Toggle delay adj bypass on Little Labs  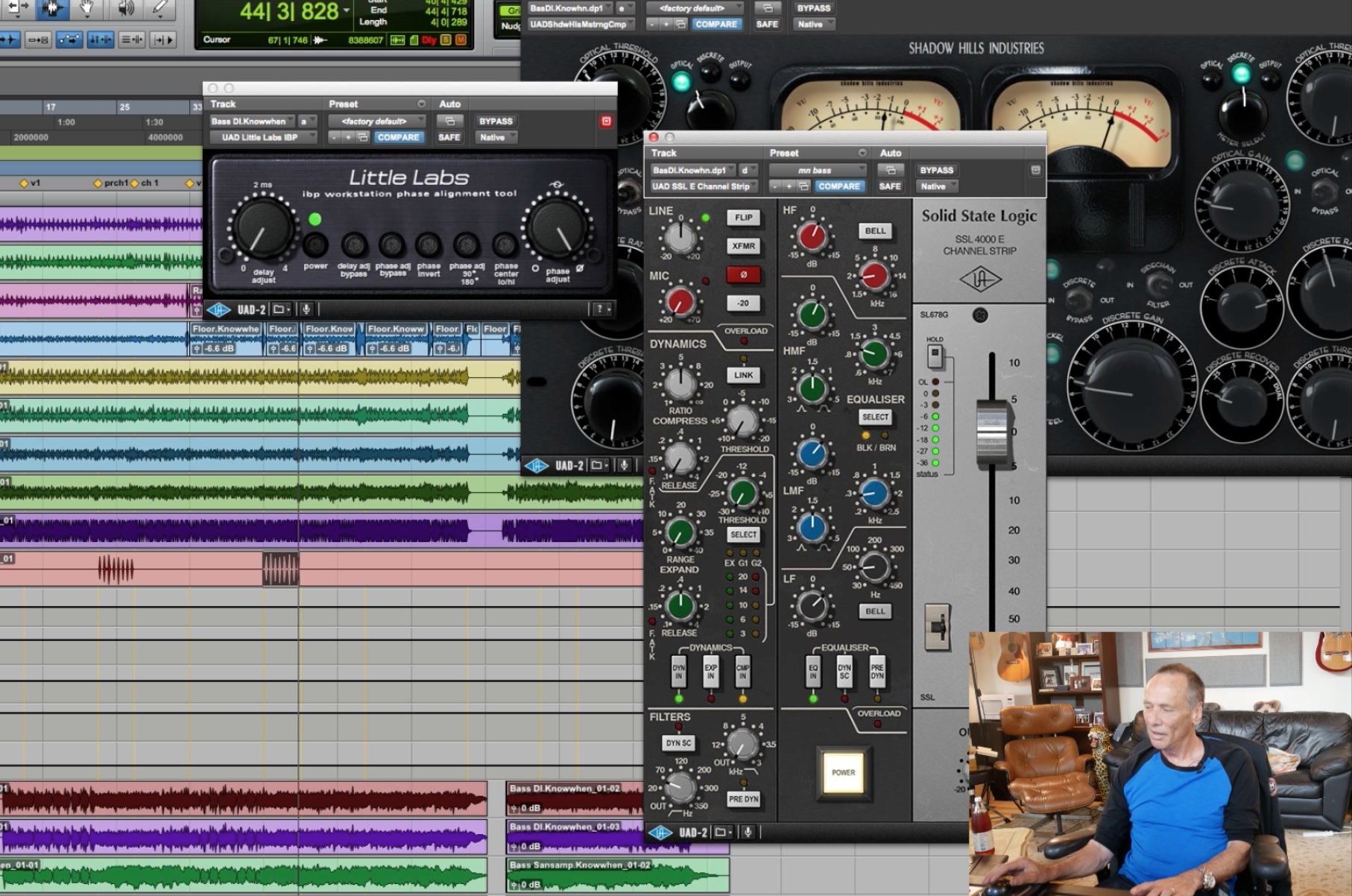coord(354,244)
